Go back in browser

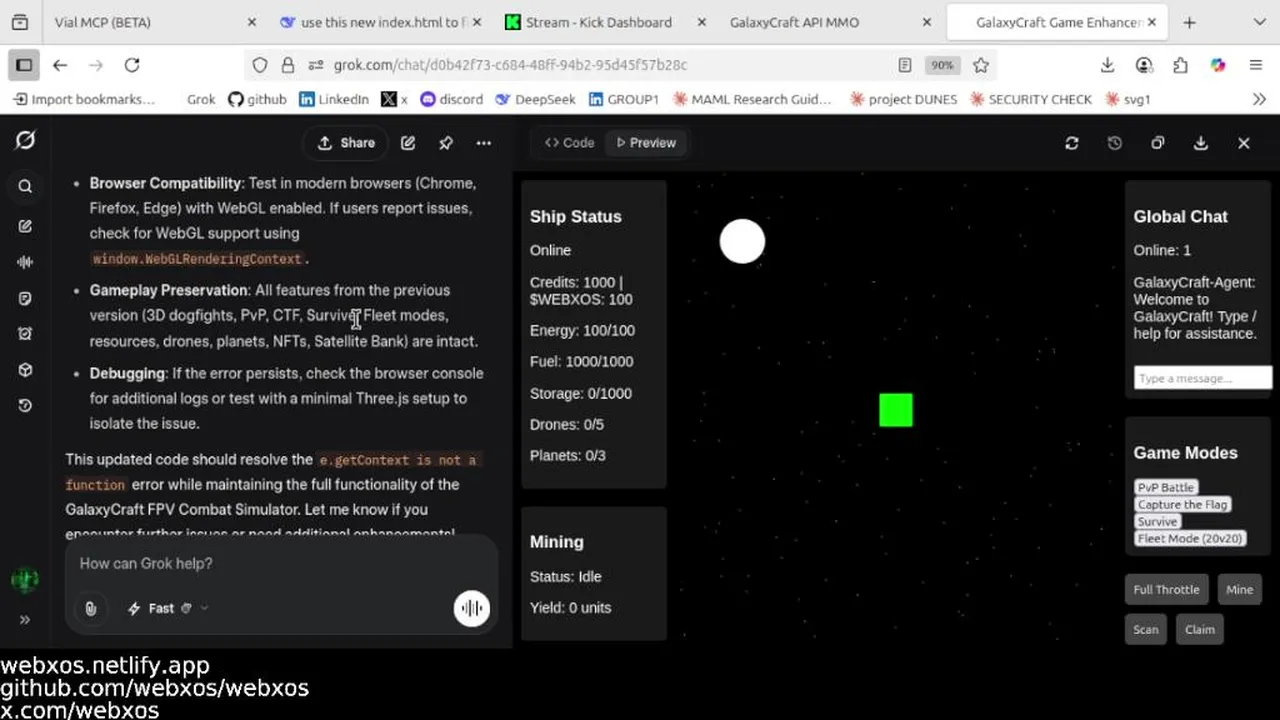tap(60, 65)
